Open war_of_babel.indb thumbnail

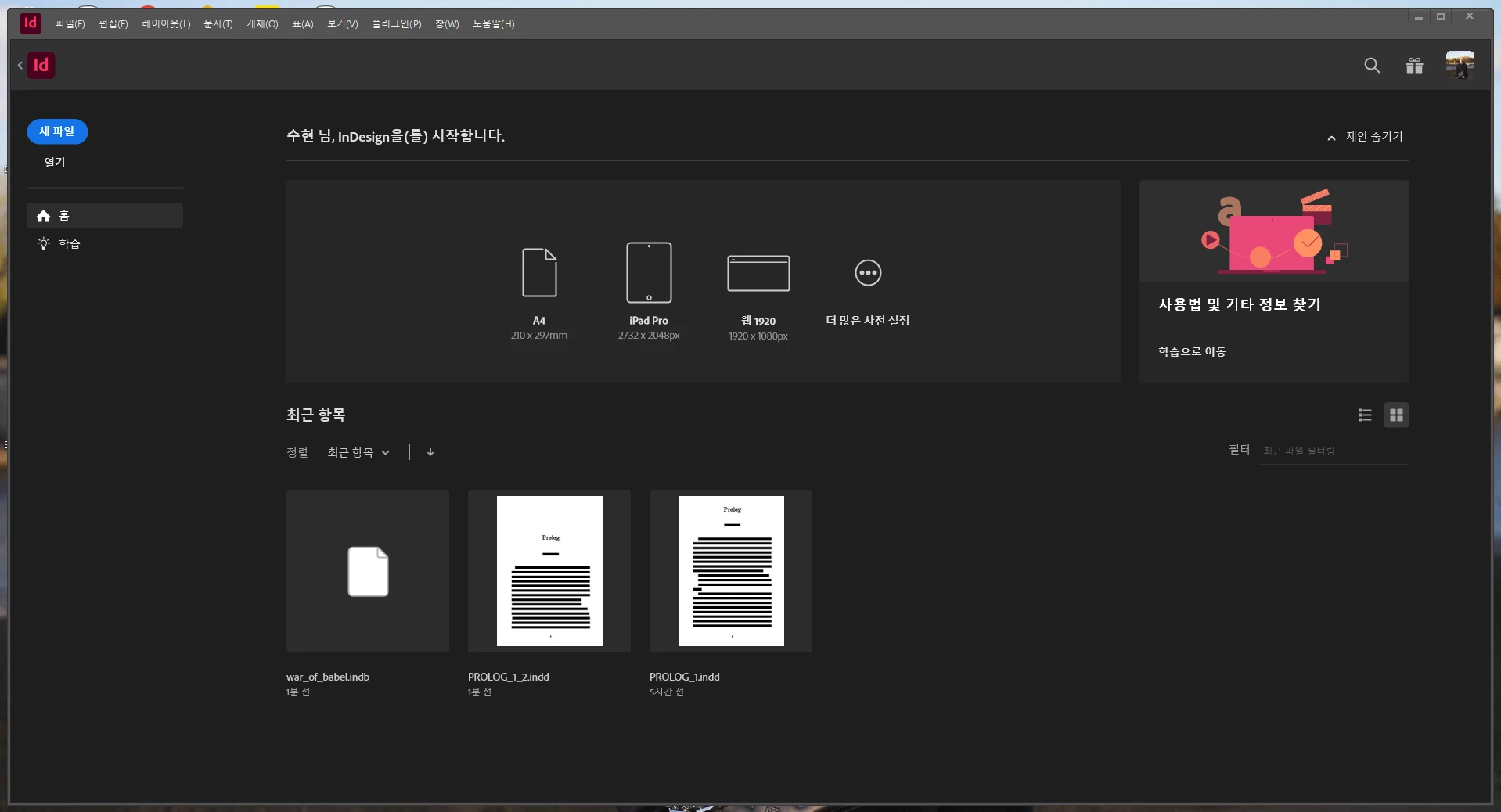[x=368, y=571]
